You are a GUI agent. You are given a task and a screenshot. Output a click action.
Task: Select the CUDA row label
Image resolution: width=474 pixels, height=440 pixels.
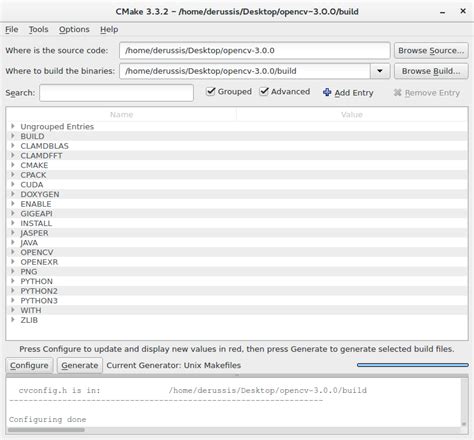pos(32,185)
